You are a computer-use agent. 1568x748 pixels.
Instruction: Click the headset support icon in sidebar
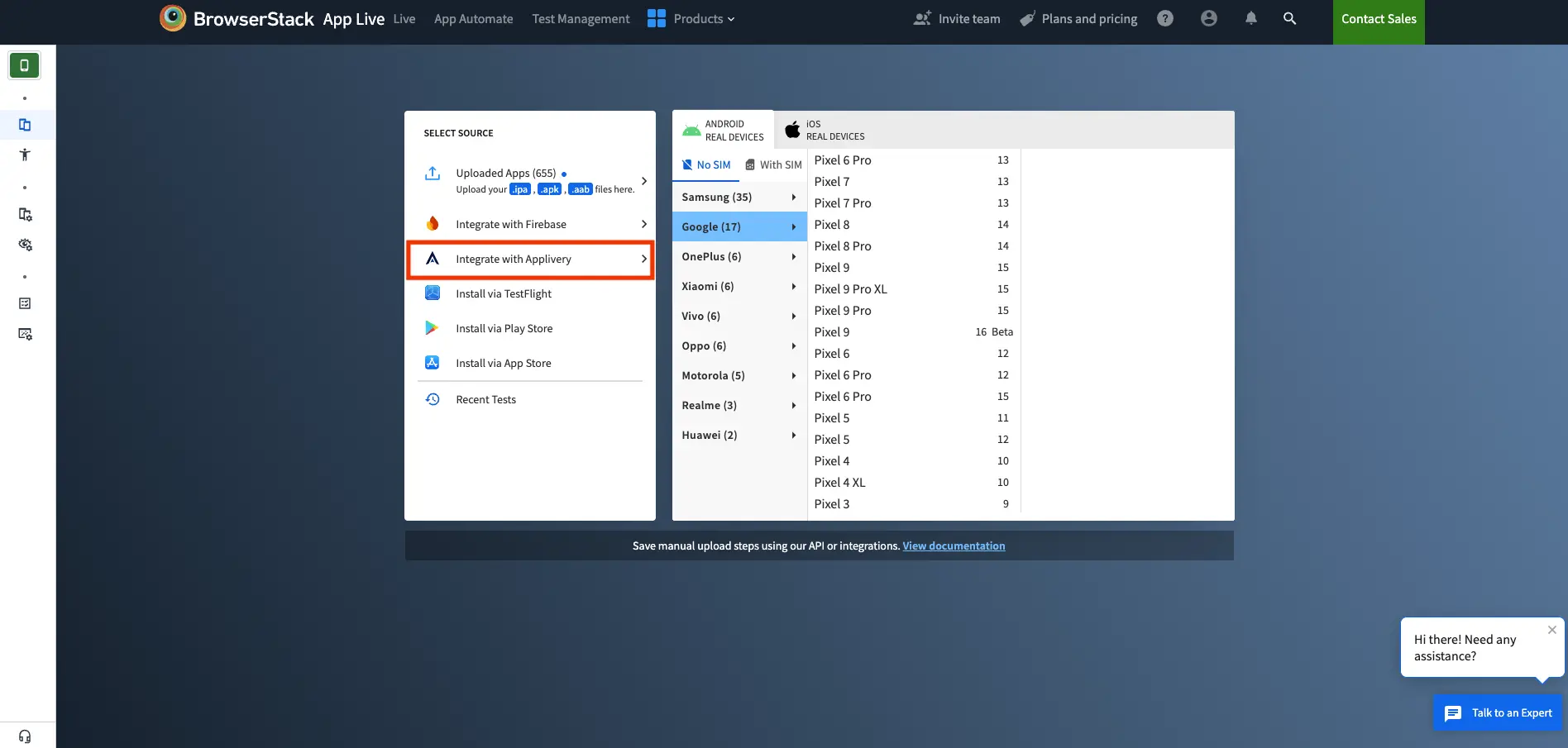coord(25,736)
